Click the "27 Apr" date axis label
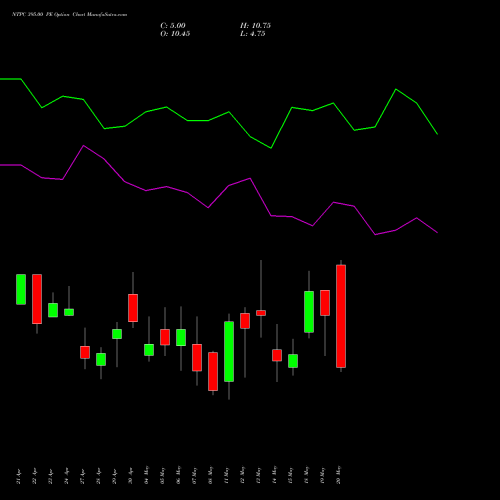 tap(83, 476)
